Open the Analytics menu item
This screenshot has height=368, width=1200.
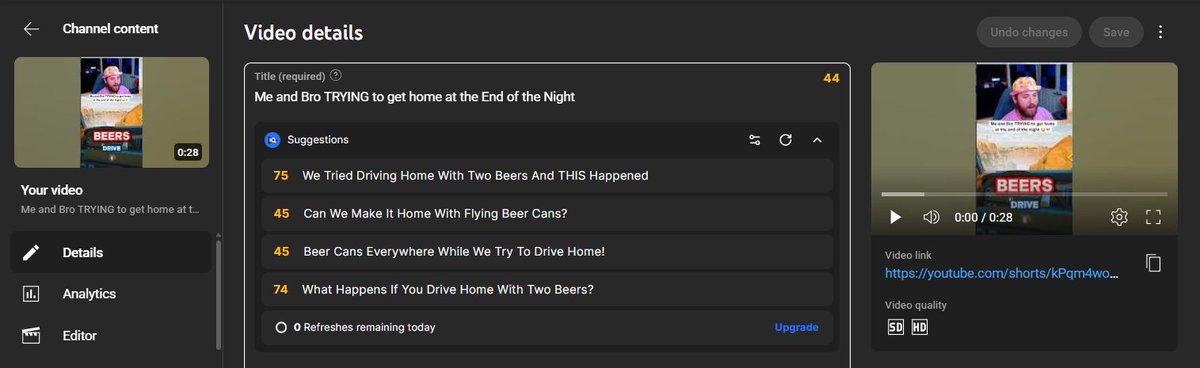click(x=111, y=294)
